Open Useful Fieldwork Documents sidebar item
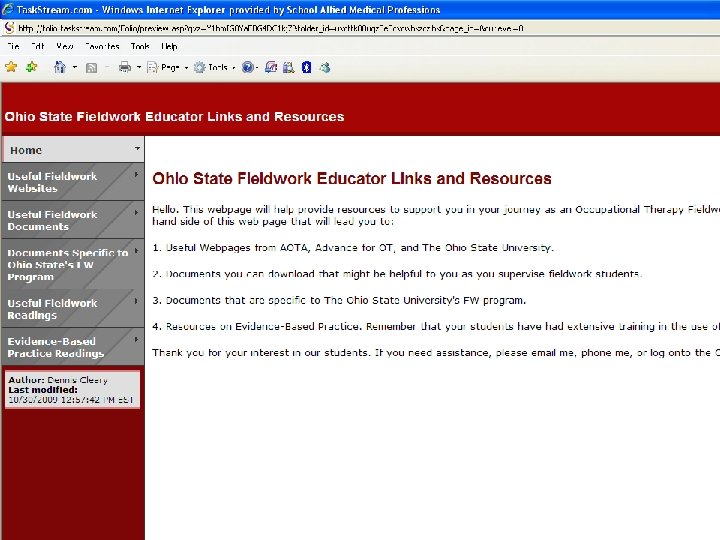The image size is (720, 540). tap(73, 220)
